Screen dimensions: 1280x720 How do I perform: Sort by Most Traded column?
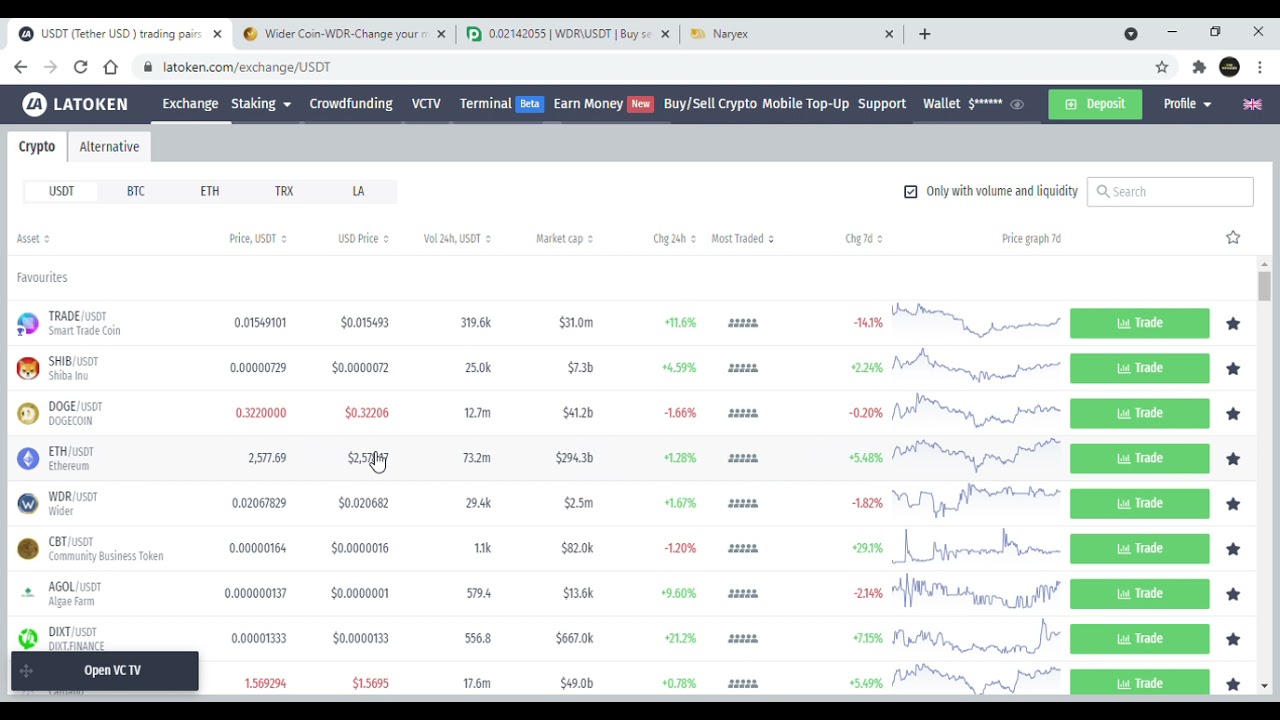[743, 239]
